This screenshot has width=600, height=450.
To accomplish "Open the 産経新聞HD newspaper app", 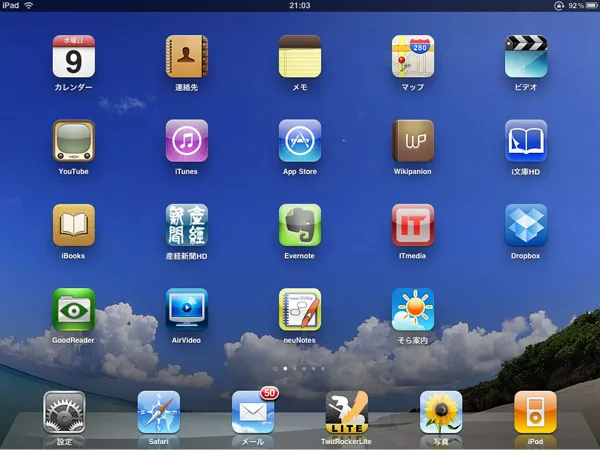I will pyautogui.click(x=187, y=225).
